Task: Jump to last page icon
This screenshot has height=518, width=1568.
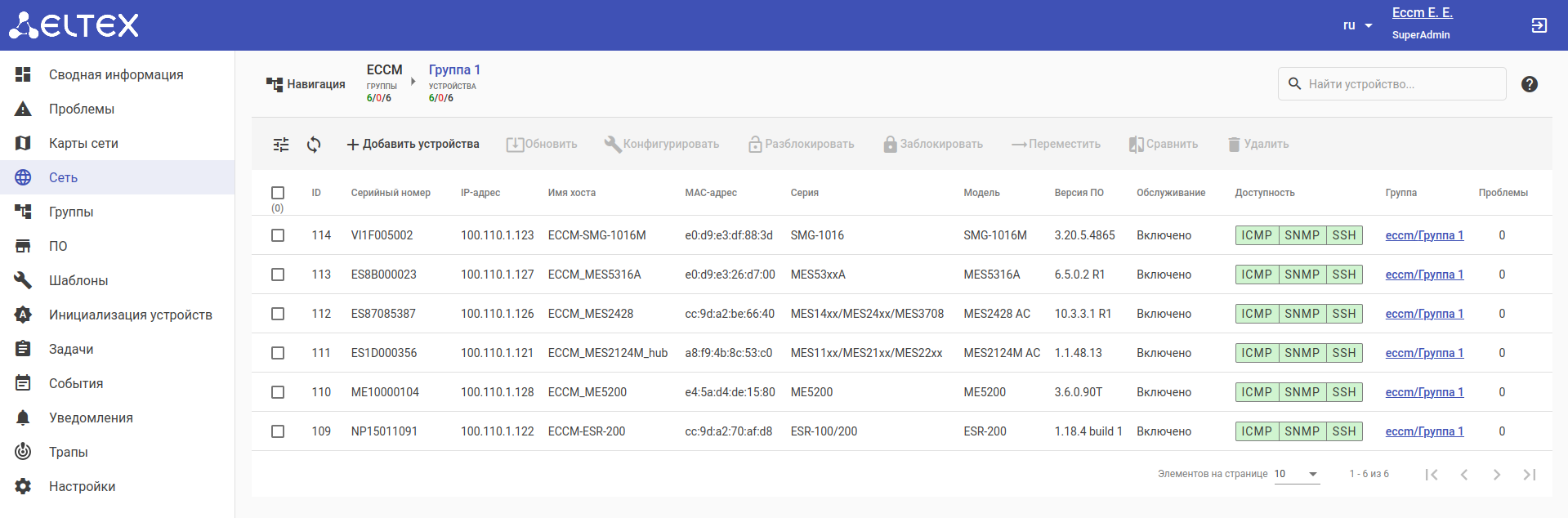Action: (1530, 475)
